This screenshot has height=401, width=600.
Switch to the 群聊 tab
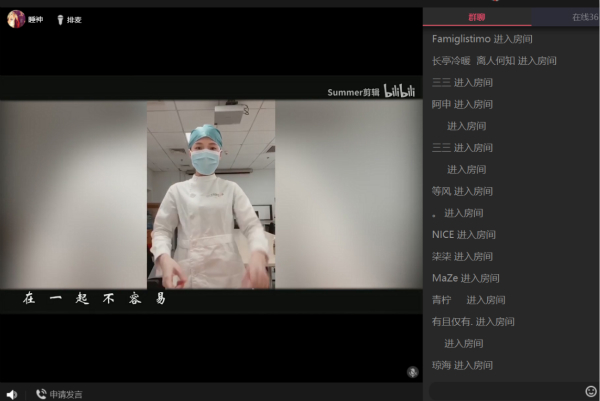477,17
